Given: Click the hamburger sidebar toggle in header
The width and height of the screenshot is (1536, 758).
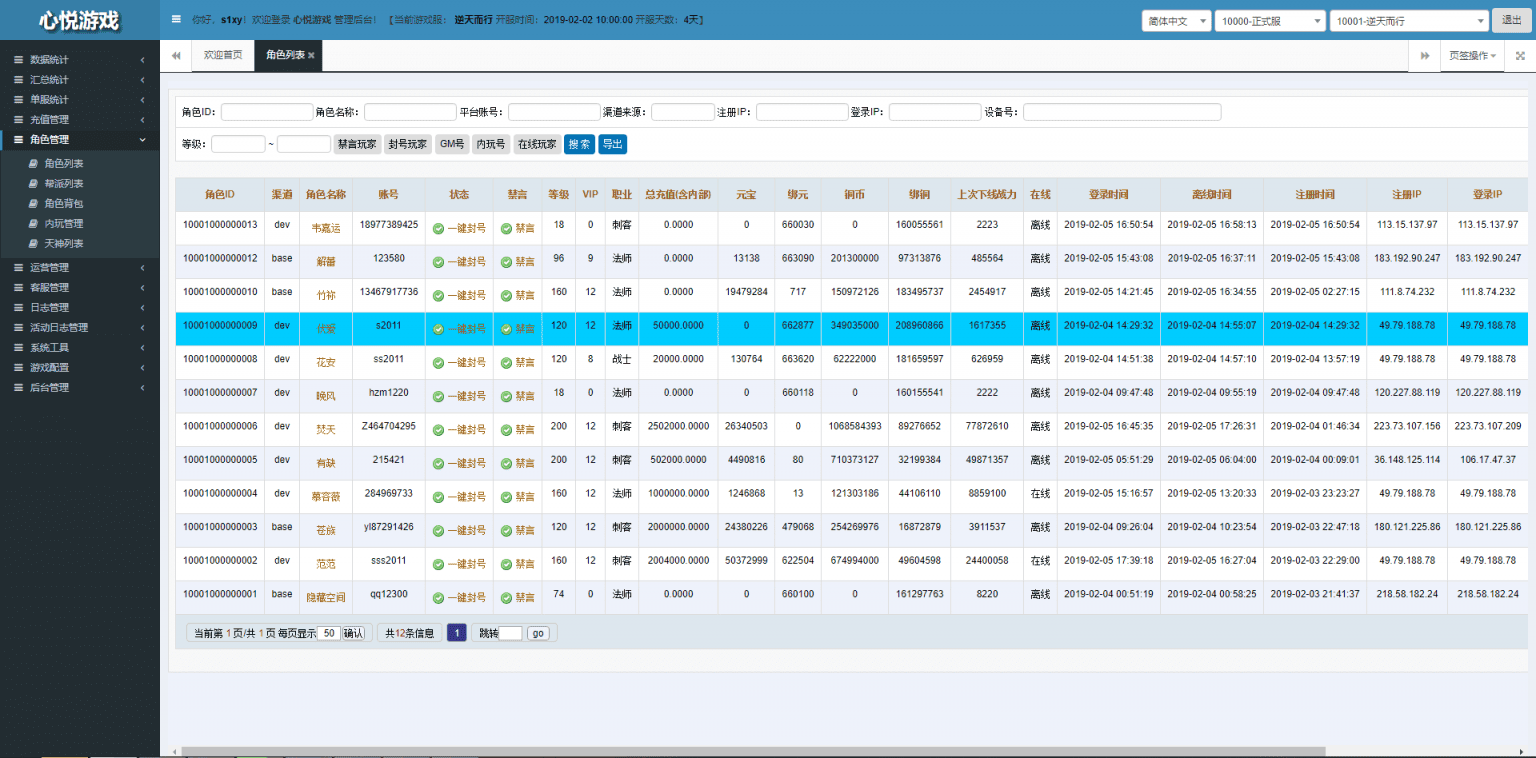Looking at the screenshot, I should (x=176, y=19).
